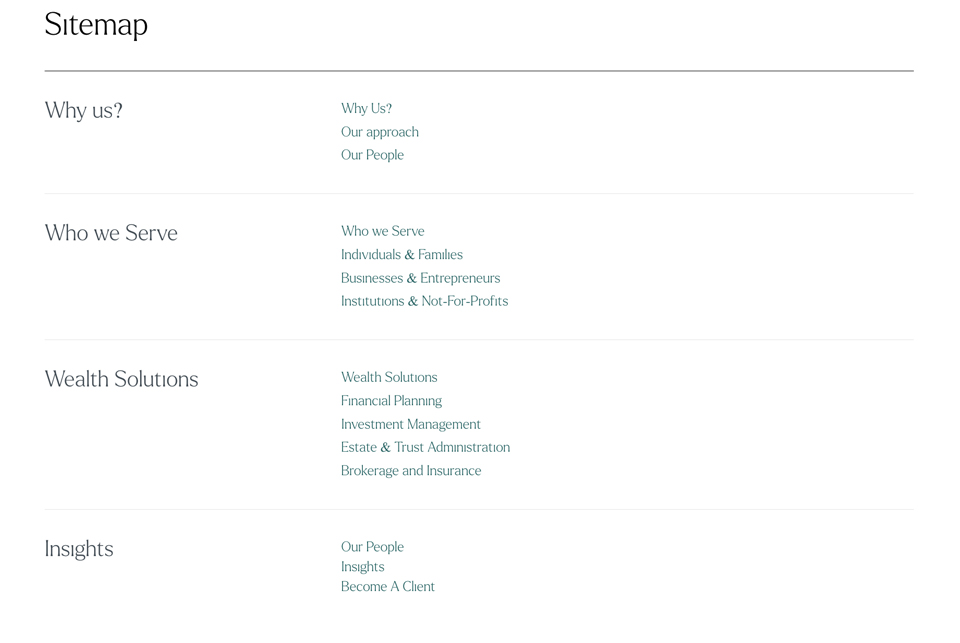Image resolution: width=960 pixels, height=643 pixels.
Task: Go to the "Our approach" page link
Action: point(379,132)
